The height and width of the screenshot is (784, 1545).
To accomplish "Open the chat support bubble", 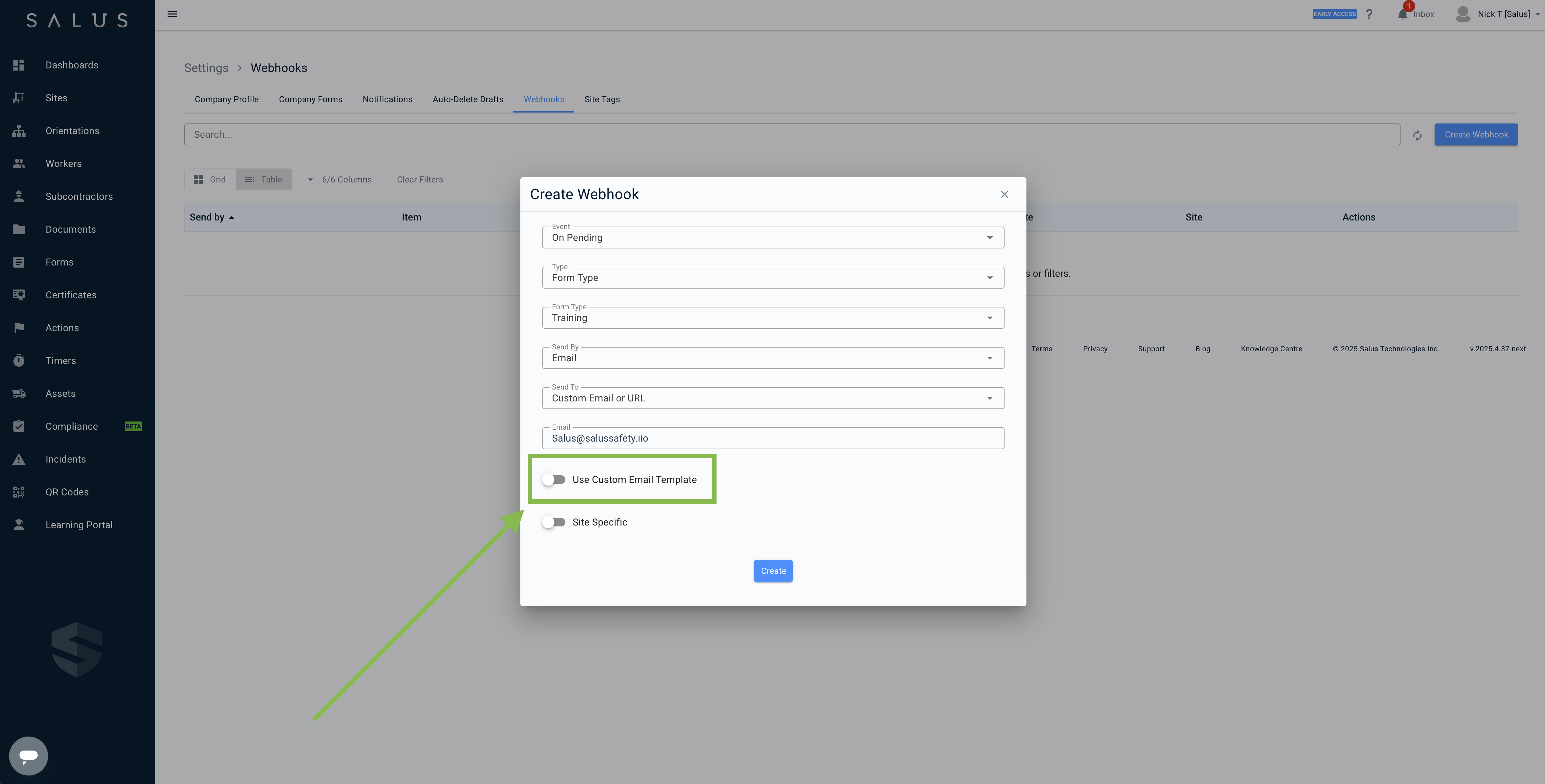I will tap(28, 755).
